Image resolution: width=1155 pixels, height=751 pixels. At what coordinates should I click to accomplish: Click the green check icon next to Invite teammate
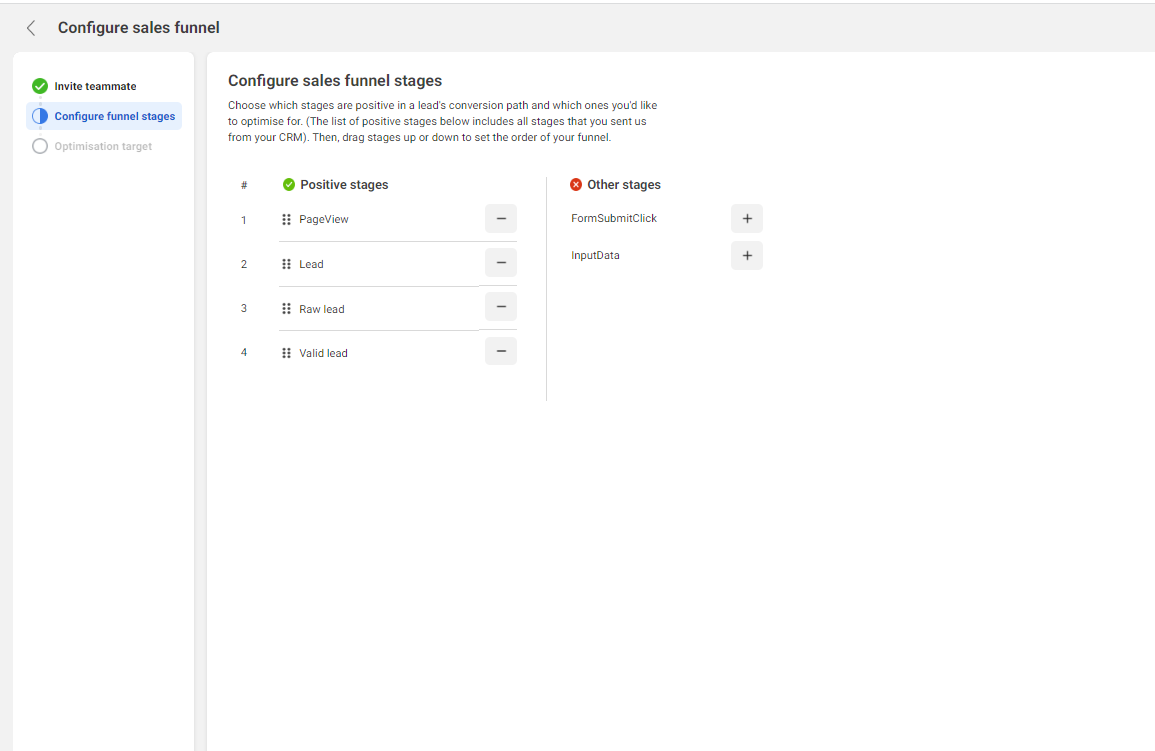point(40,86)
